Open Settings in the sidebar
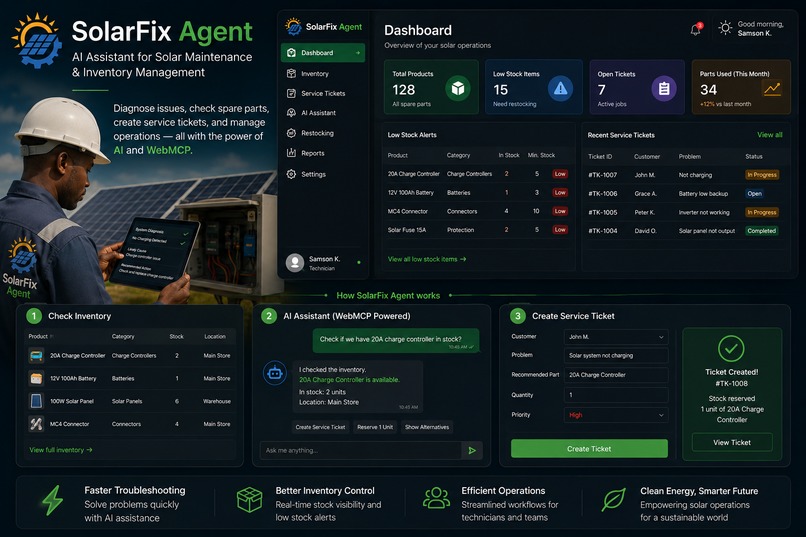Image resolution: width=806 pixels, height=537 pixels. point(322,174)
